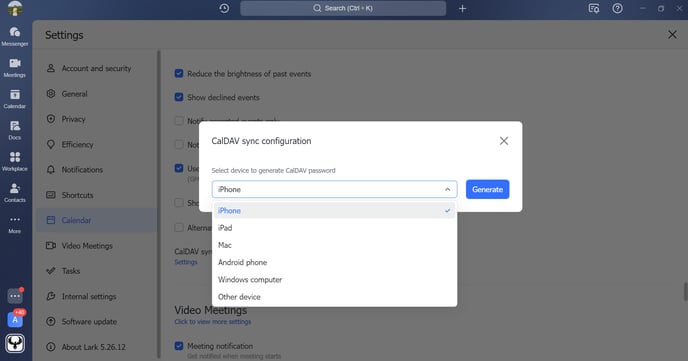Open General settings
The height and width of the screenshot is (361, 688).
click(97, 94)
